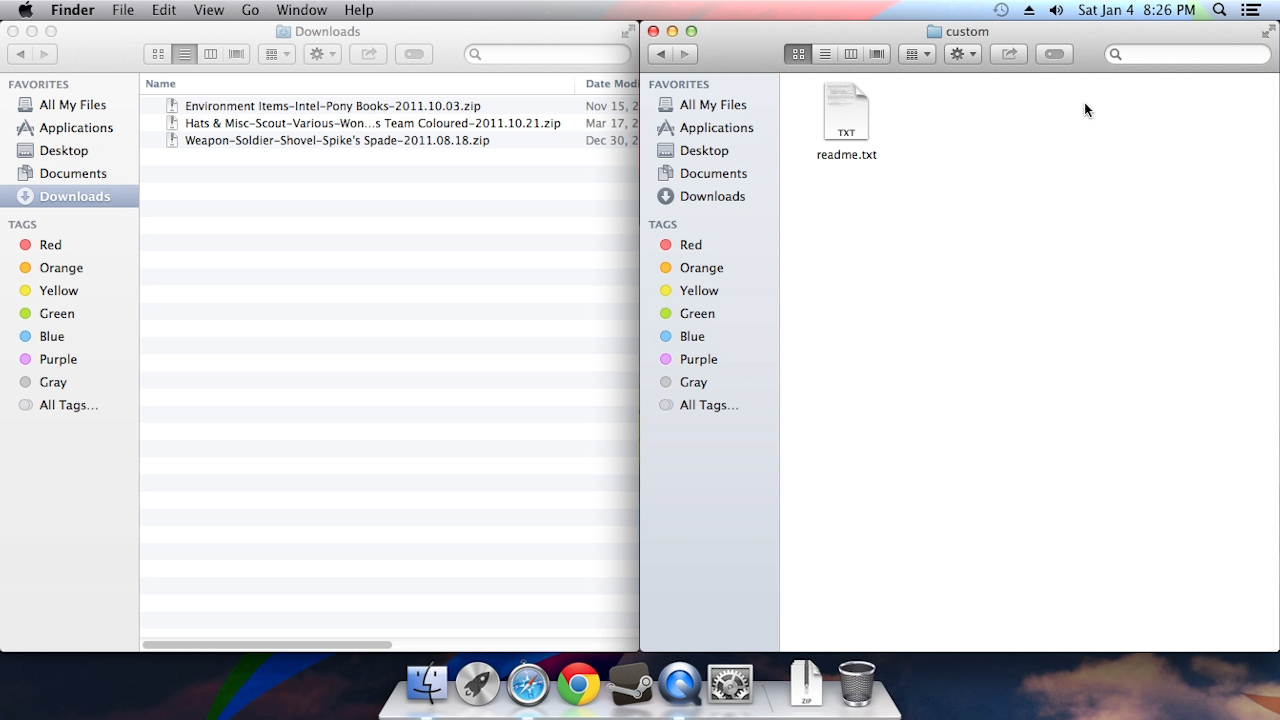The width and height of the screenshot is (1280, 720).
Task: Go back in Downloads window
Action: 19,54
